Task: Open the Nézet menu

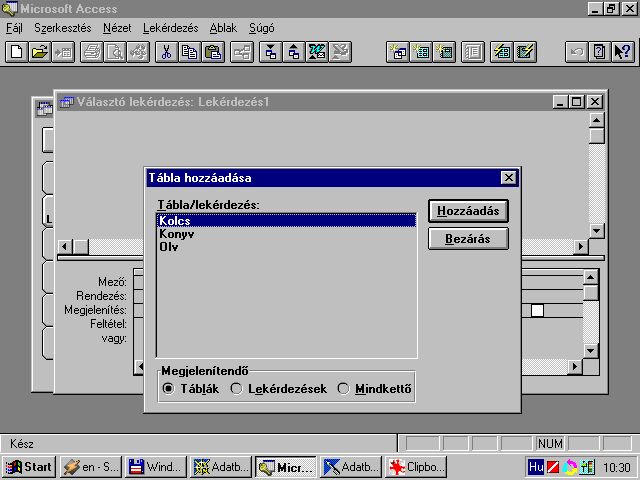Action: click(x=117, y=28)
